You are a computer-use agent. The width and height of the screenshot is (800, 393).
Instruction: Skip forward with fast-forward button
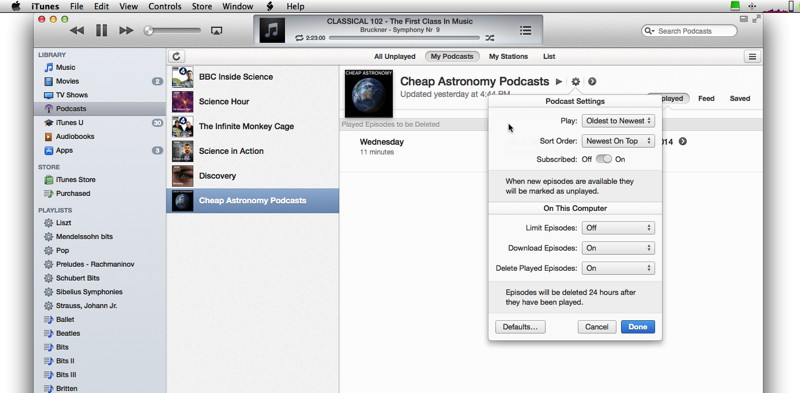click(x=127, y=31)
